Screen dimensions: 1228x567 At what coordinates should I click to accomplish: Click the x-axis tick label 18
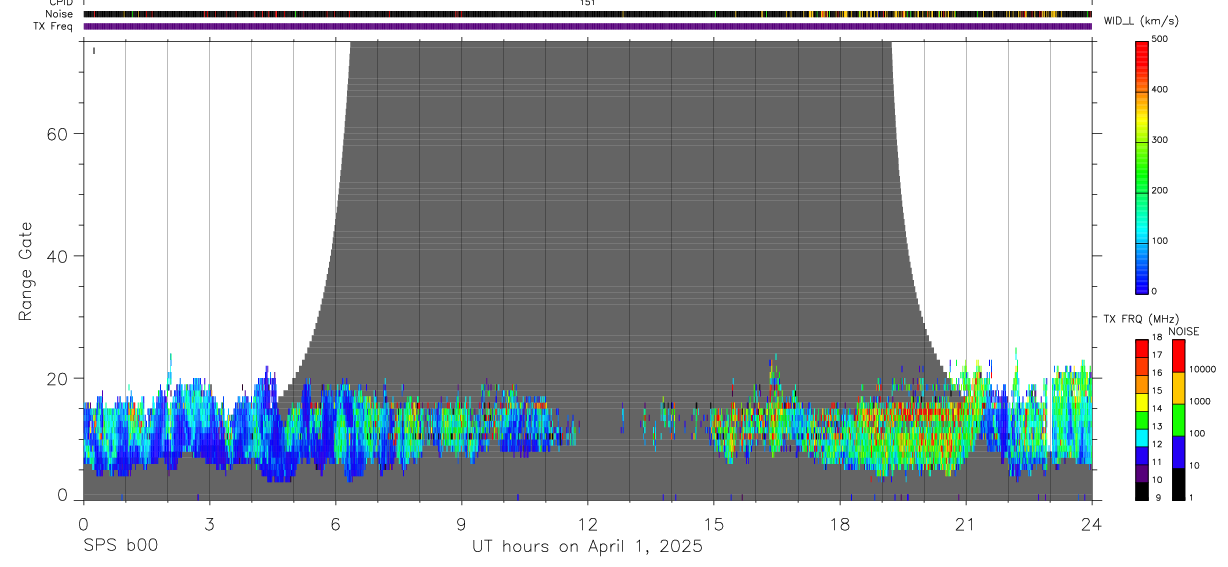840,523
